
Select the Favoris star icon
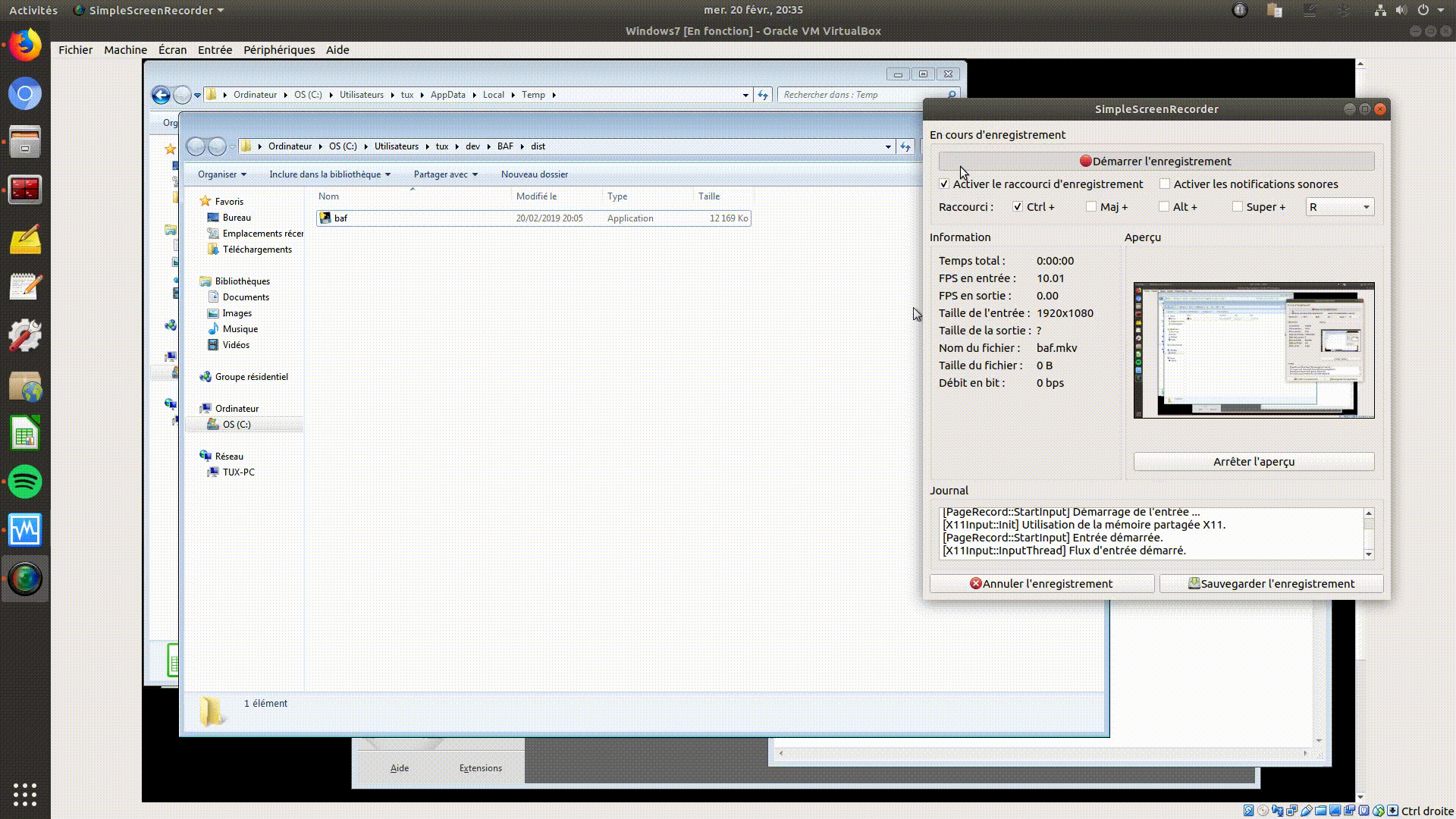205,202
